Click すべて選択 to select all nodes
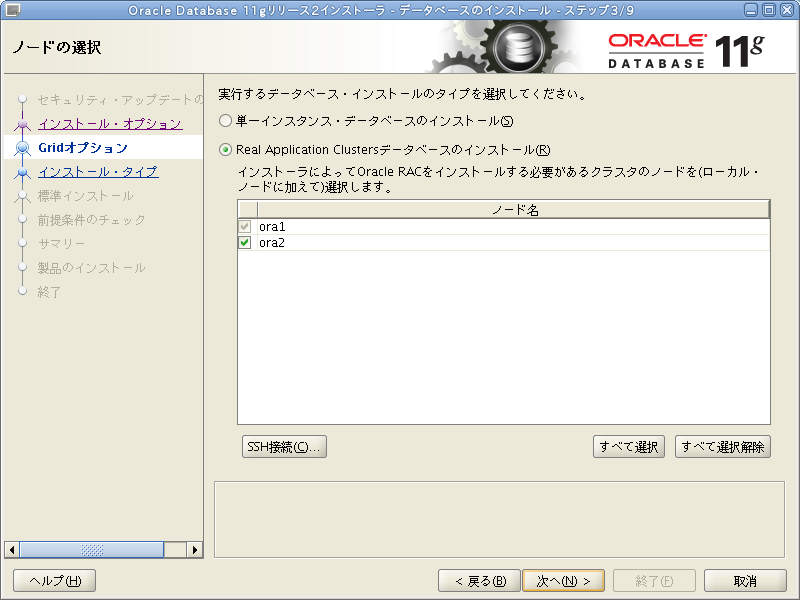 pyautogui.click(x=629, y=447)
